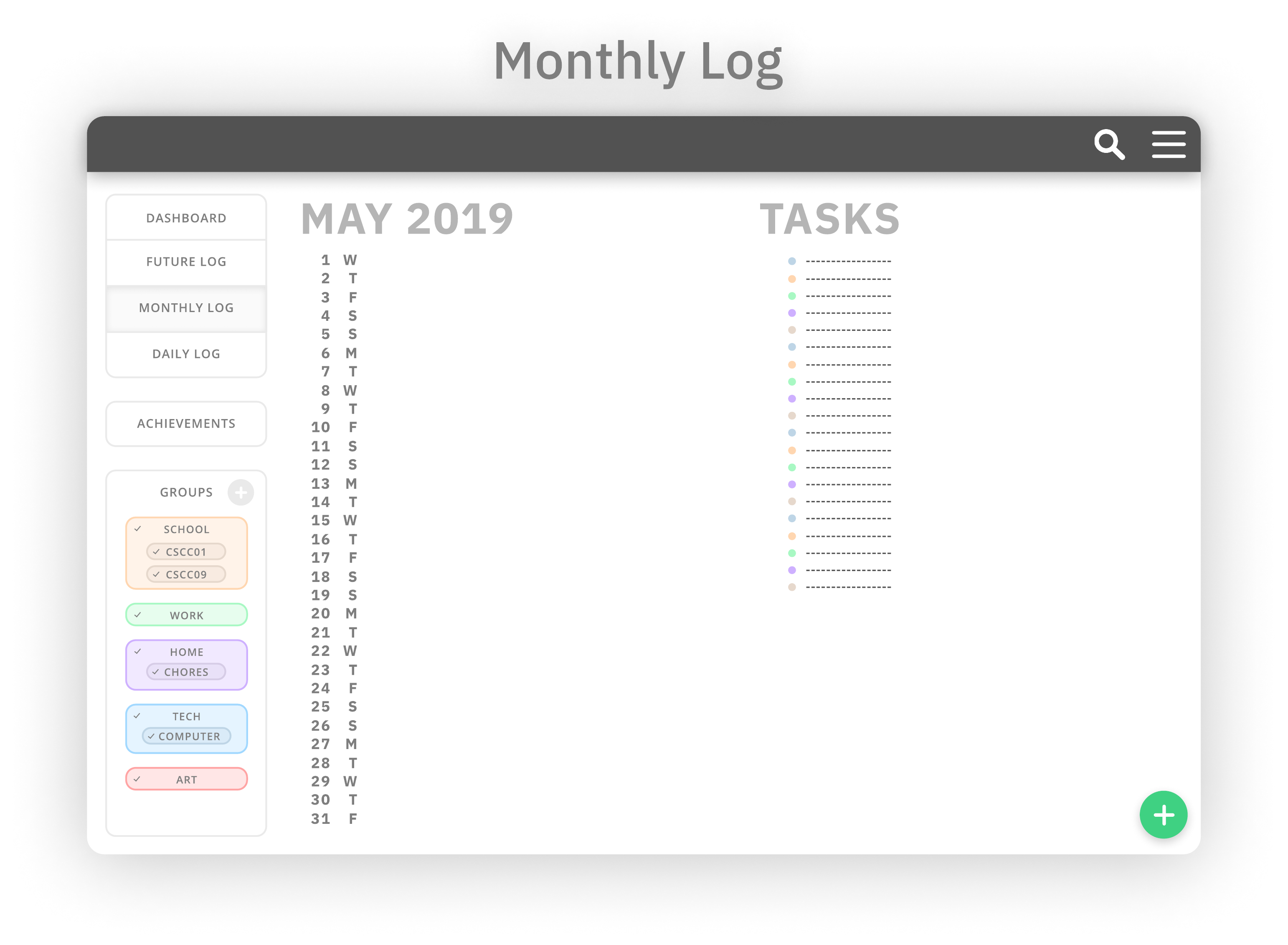Click the add group plus icon

coord(243,491)
